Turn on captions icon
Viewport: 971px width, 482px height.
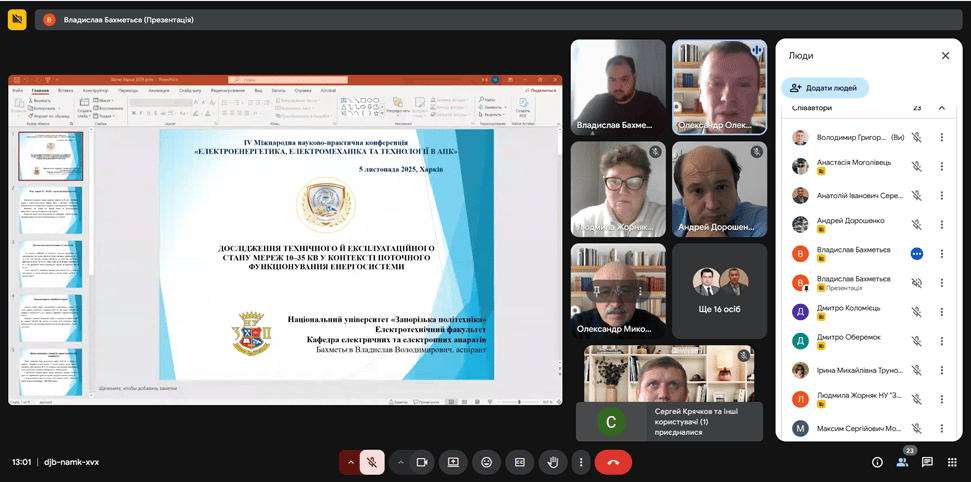pyautogui.click(x=518, y=462)
